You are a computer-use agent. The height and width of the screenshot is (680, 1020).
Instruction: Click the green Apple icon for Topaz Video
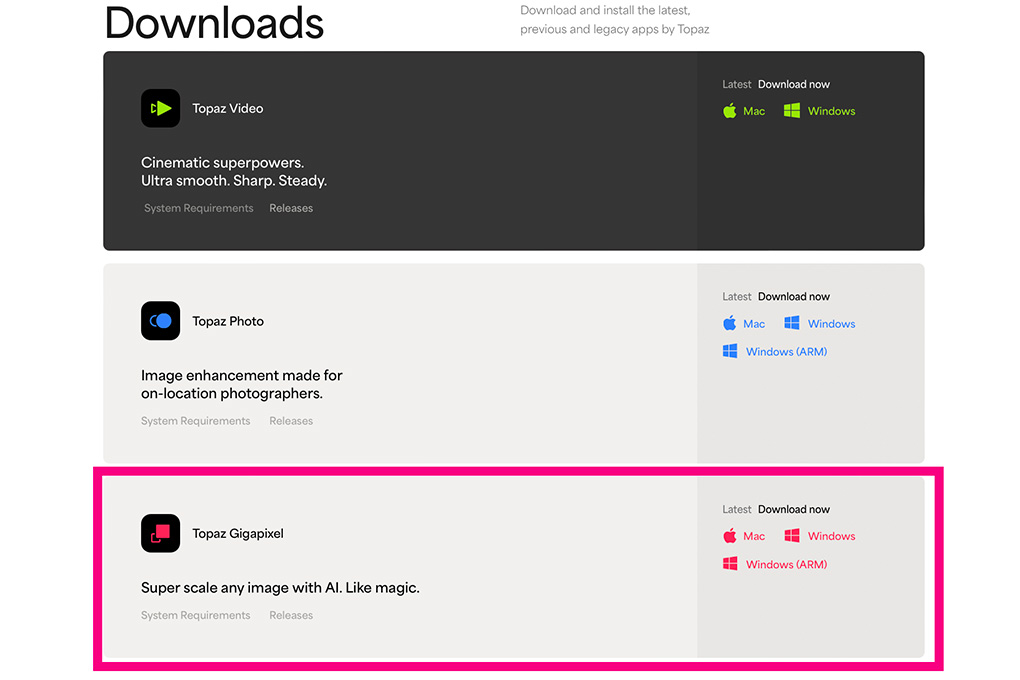730,111
